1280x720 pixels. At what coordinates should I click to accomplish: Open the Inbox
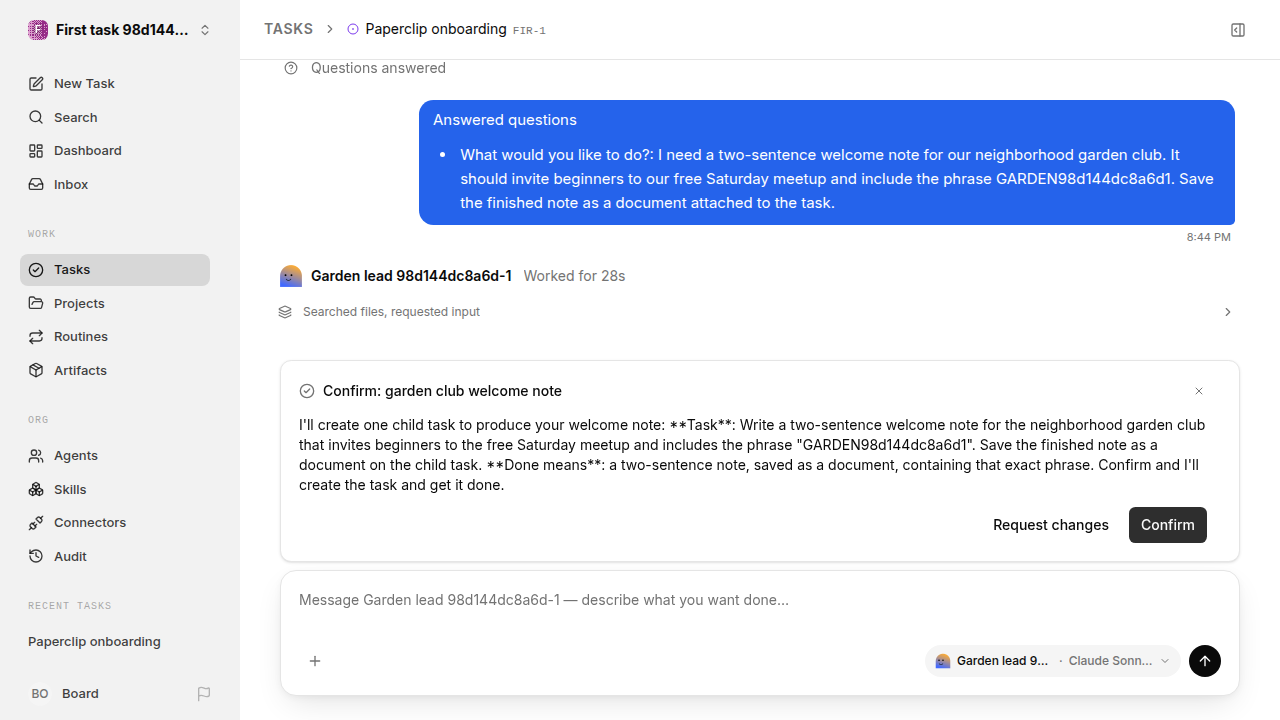(115, 185)
